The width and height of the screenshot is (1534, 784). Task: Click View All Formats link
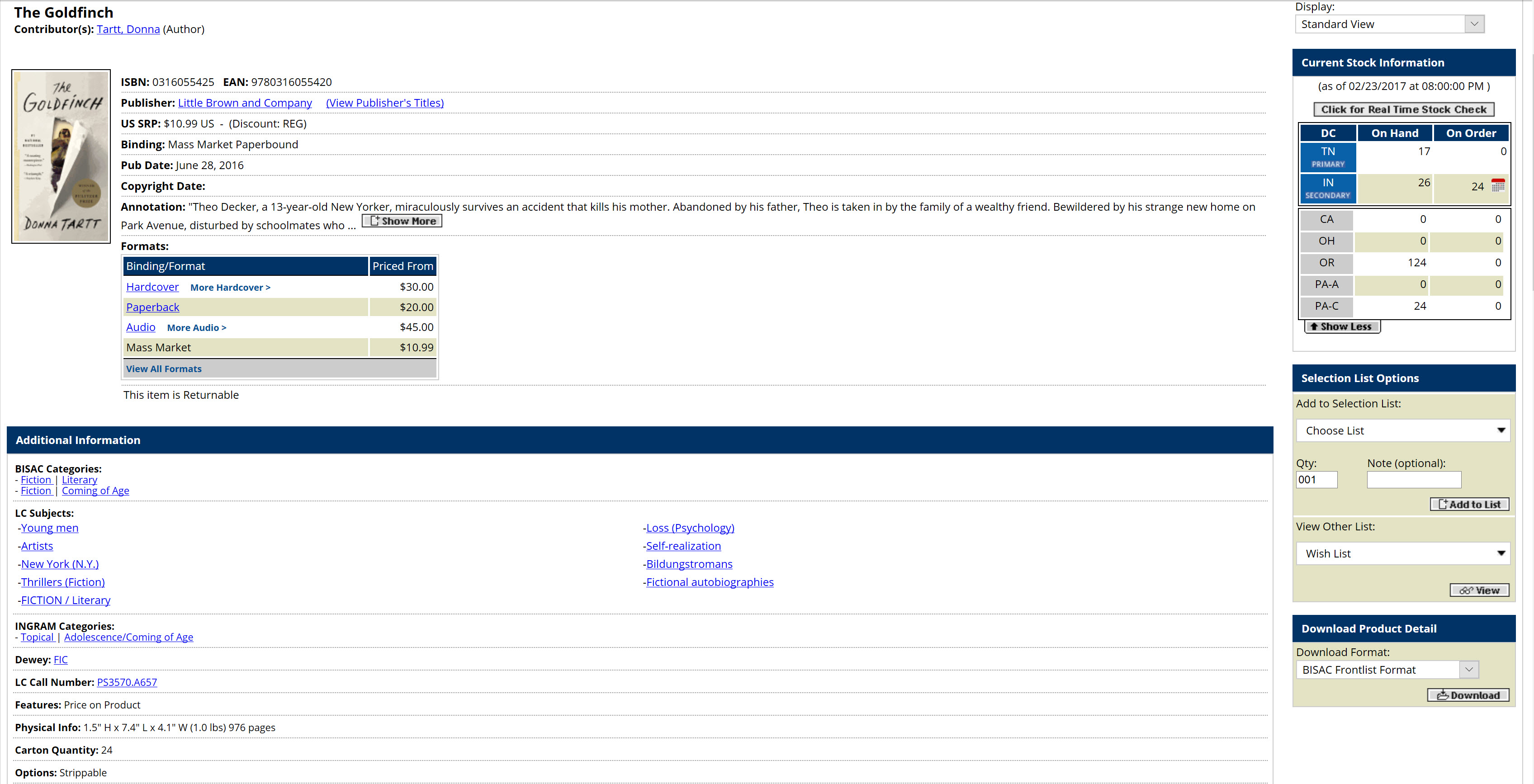pyautogui.click(x=164, y=369)
